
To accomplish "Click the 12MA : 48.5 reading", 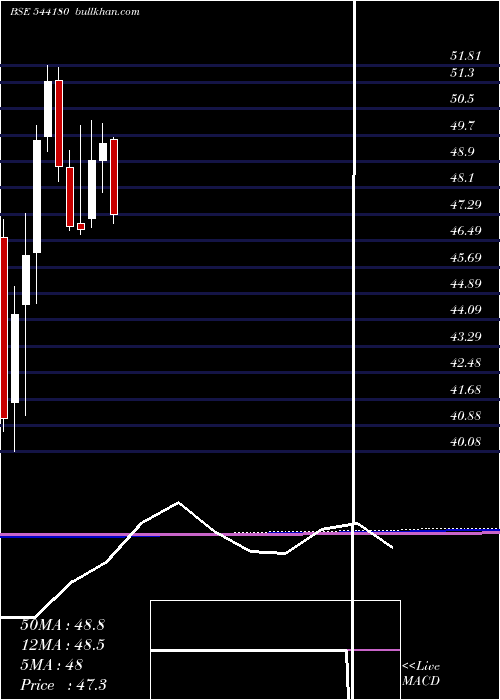I will (x=62, y=645).
